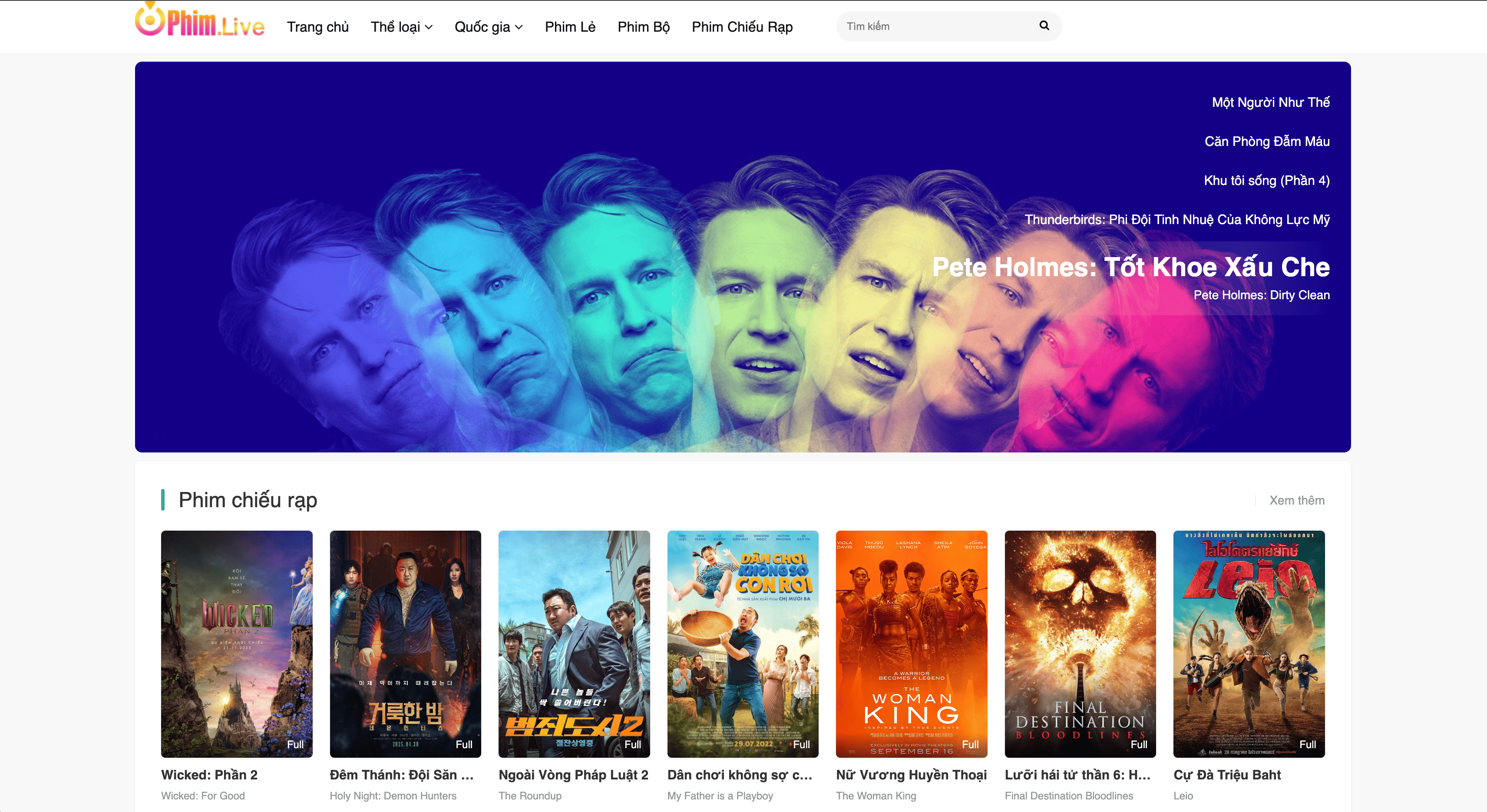1487x812 pixels.
Task: Open the Leio movie poster
Action: 1249,644
